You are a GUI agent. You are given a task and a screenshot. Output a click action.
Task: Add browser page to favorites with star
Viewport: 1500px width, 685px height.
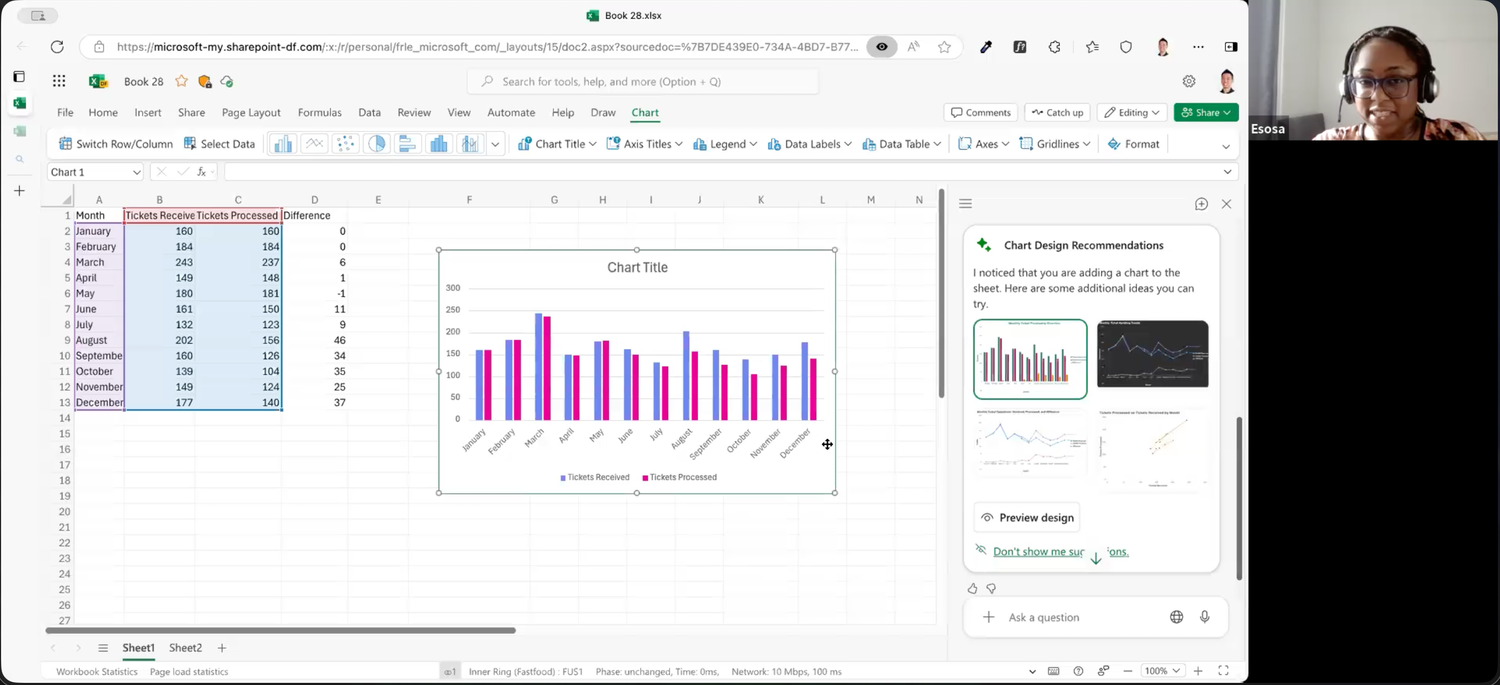944,47
